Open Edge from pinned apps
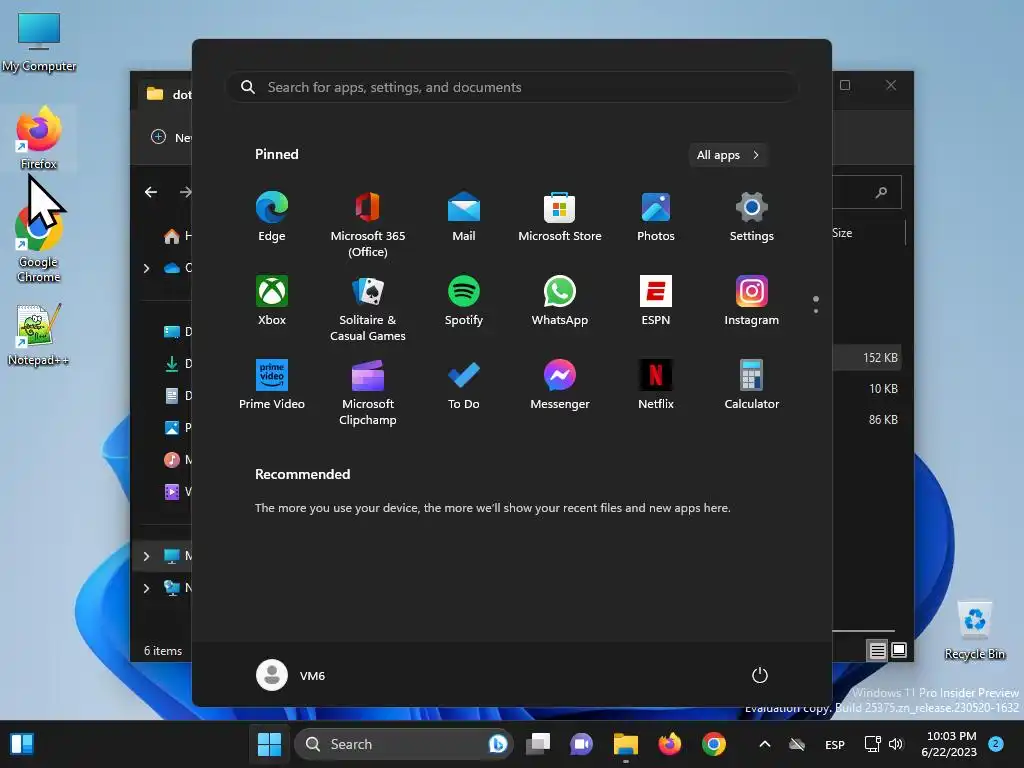The image size is (1024, 768). point(272,217)
